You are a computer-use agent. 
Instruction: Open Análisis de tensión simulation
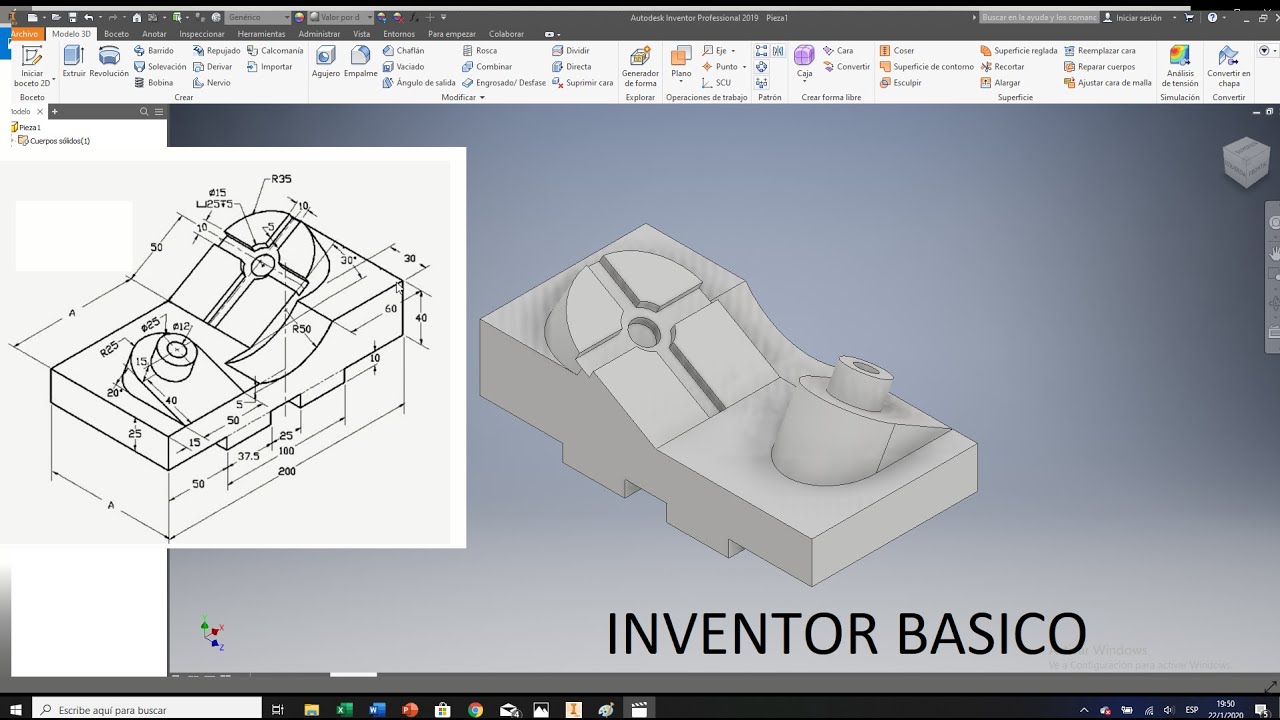[x=1180, y=66]
